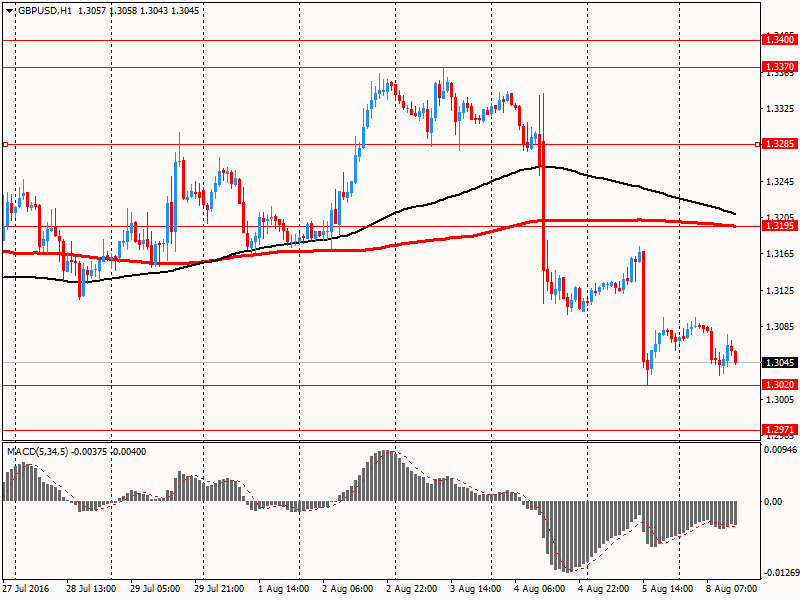Select the 1.3085 price scale value
This screenshot has width=800, height=600.
780,327
